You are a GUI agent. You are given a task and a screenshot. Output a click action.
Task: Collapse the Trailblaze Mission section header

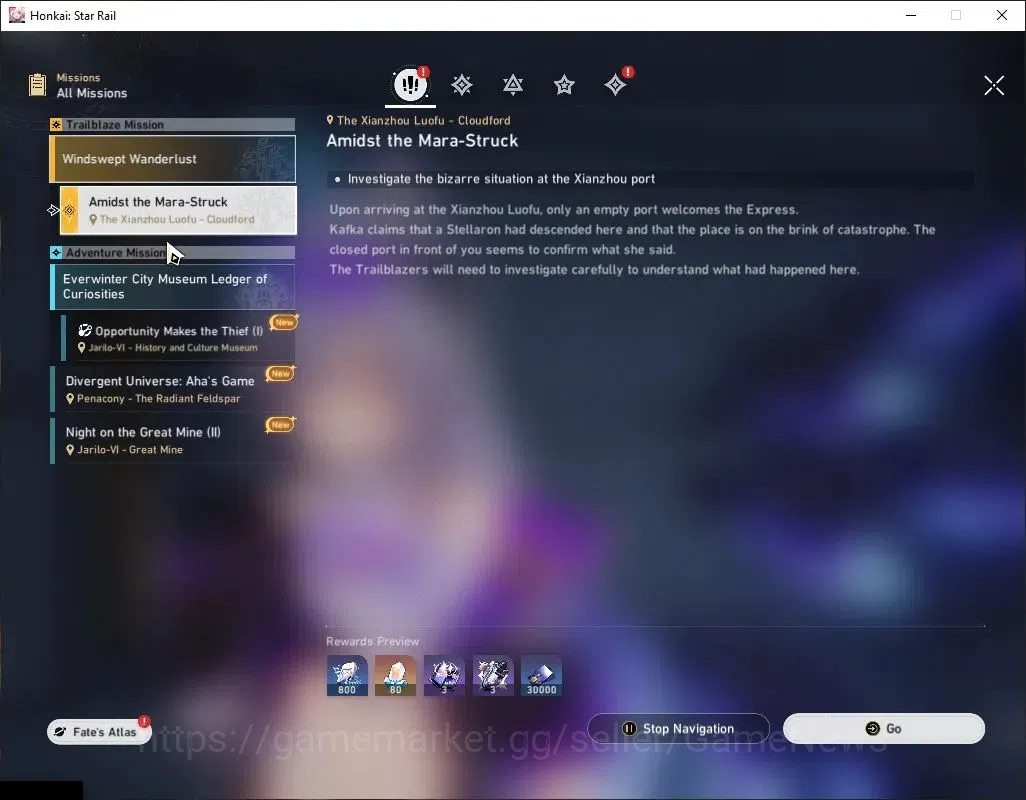(173, 124)
